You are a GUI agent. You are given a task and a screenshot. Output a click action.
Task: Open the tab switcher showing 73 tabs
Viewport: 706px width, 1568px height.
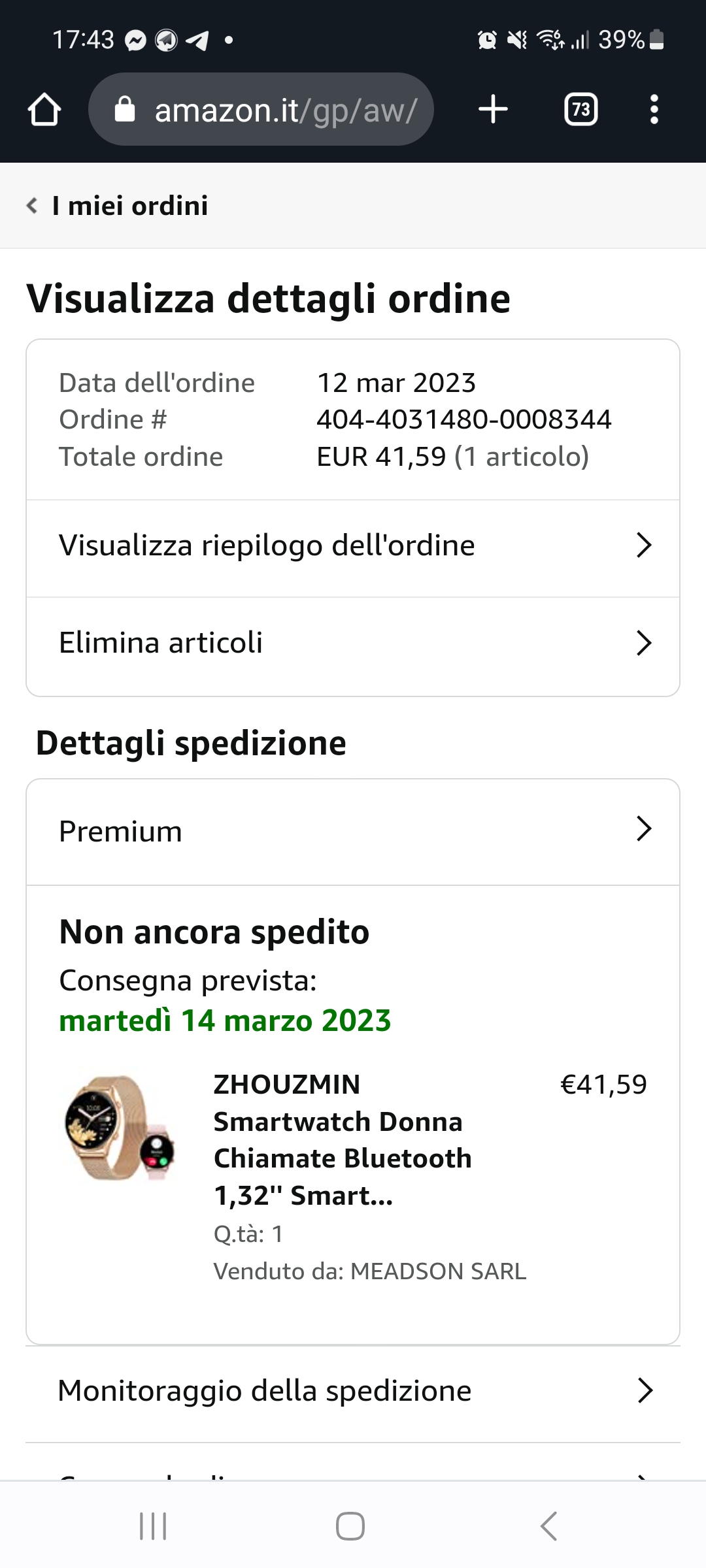tap(580, 109)
